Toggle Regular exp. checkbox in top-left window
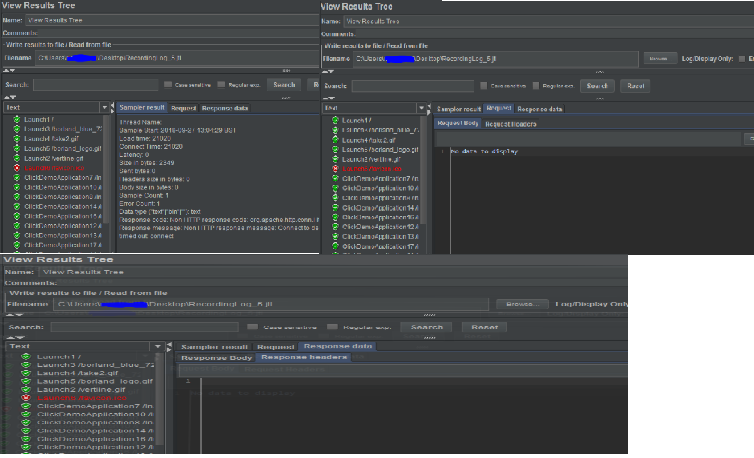 [x=220, y=85]
